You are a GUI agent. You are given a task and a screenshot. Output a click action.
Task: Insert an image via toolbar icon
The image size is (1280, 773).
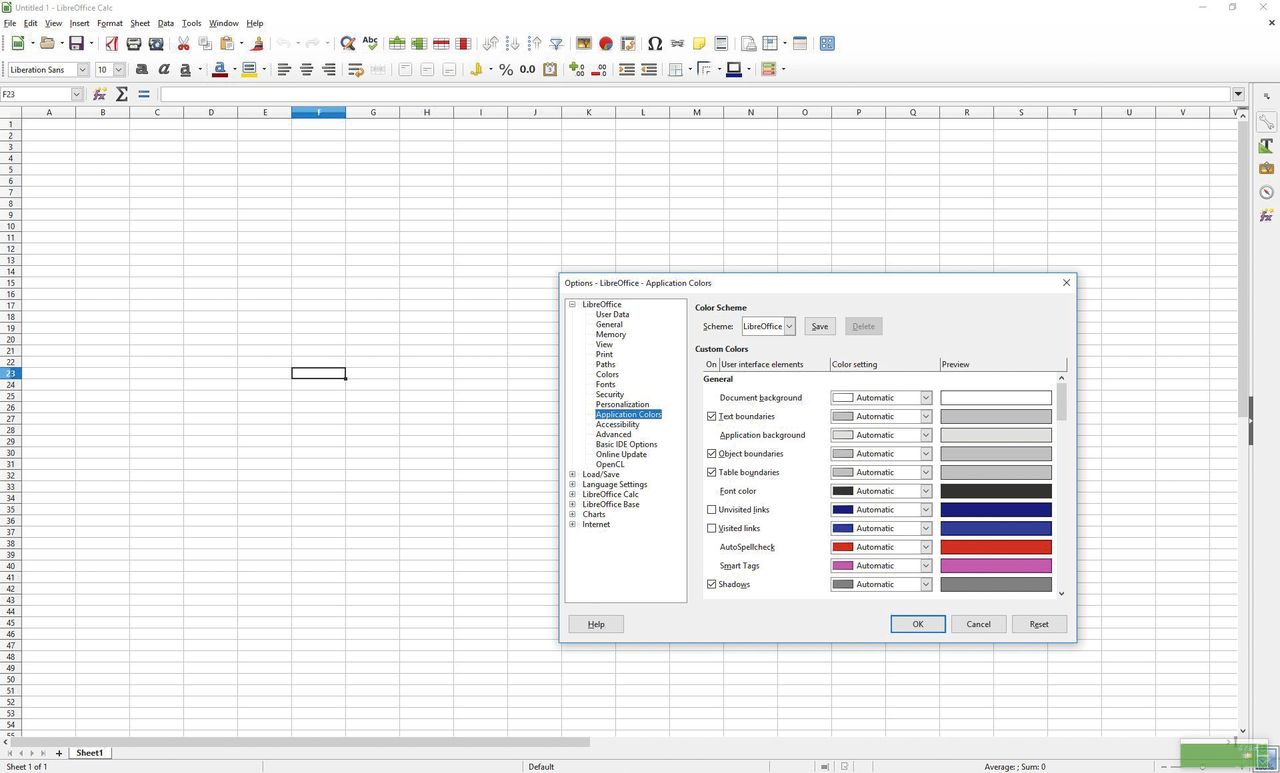(584, 44)
